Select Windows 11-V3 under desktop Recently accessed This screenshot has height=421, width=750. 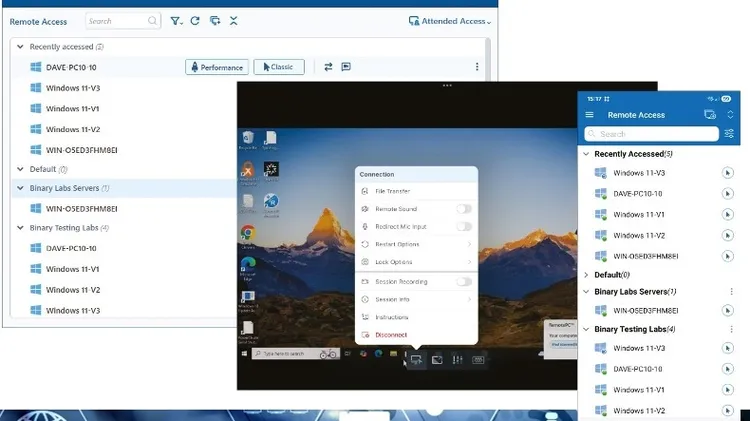pyautogui.click(x=73, y=88)
